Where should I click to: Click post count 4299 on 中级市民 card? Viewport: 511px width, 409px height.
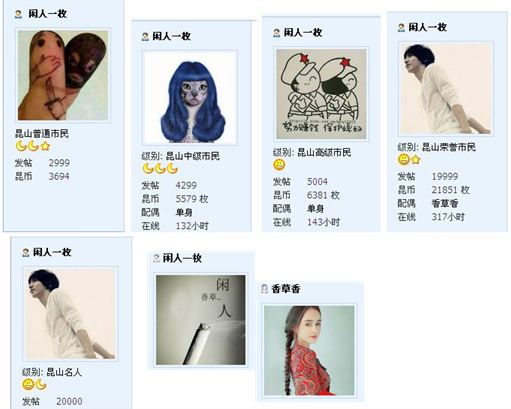[x=186, y=185]
